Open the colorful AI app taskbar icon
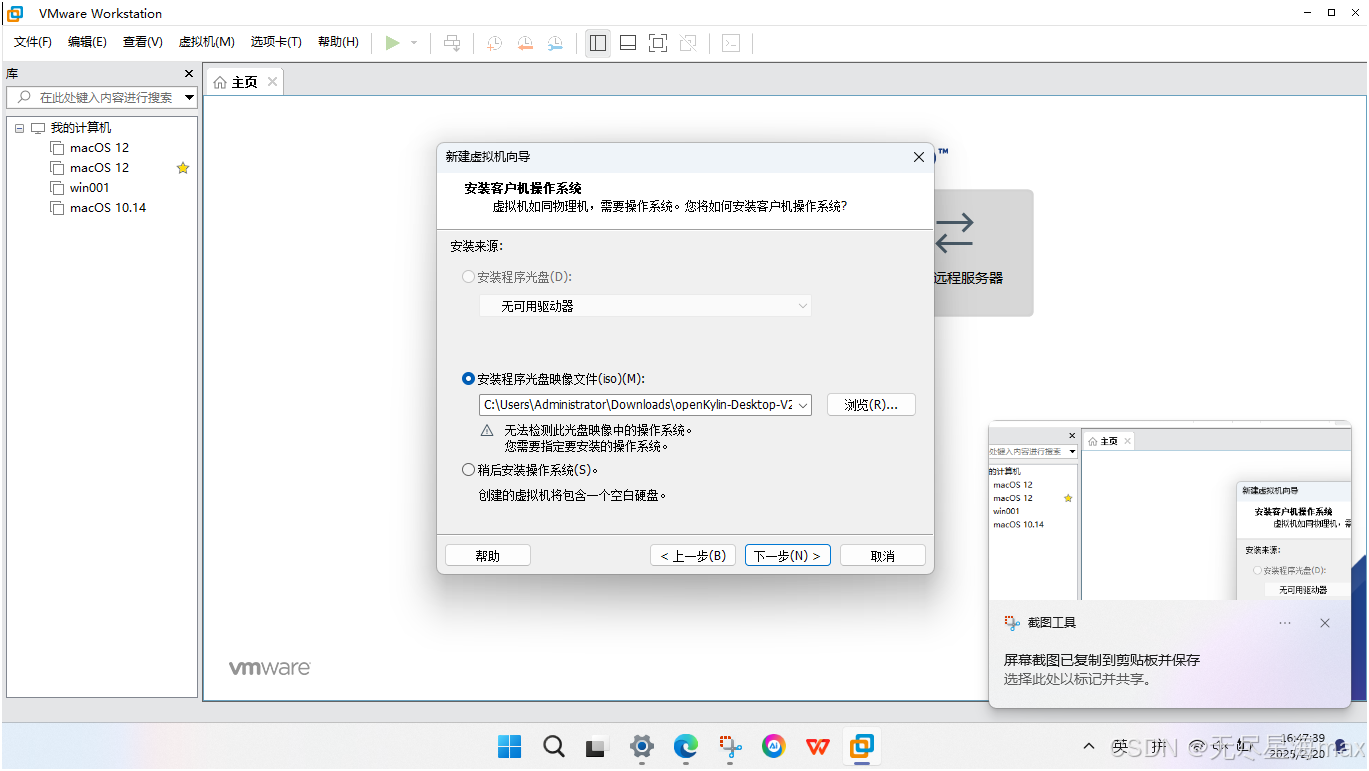Screen dimensions: 1369x771 [773, 746]
